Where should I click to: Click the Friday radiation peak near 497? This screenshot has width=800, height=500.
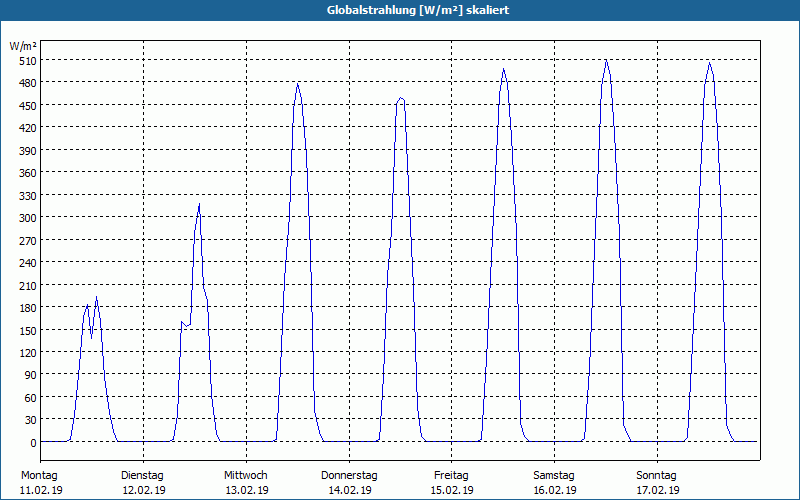click(504, 70)
